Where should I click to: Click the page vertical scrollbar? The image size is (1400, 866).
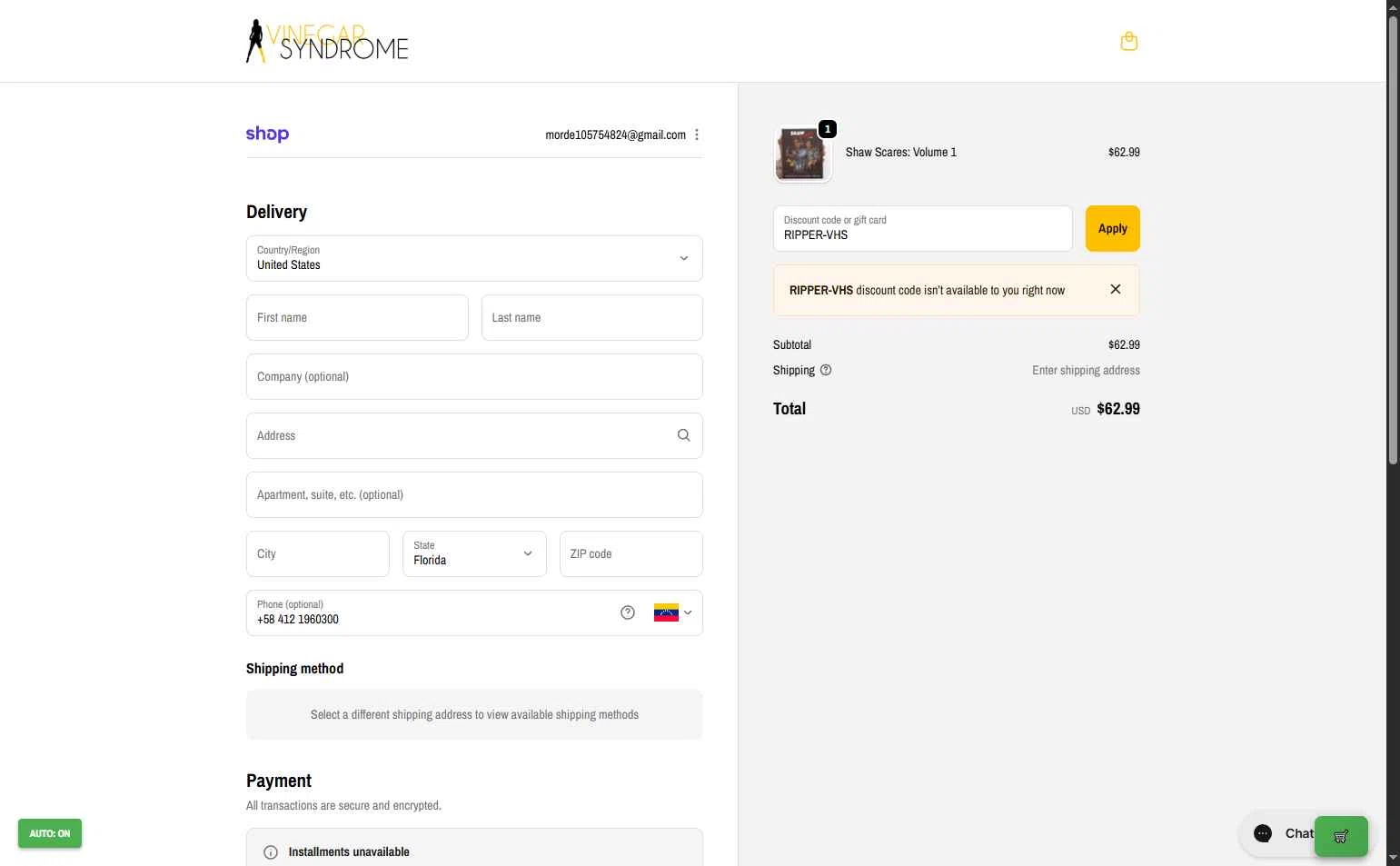click(x=1393, y=241)
